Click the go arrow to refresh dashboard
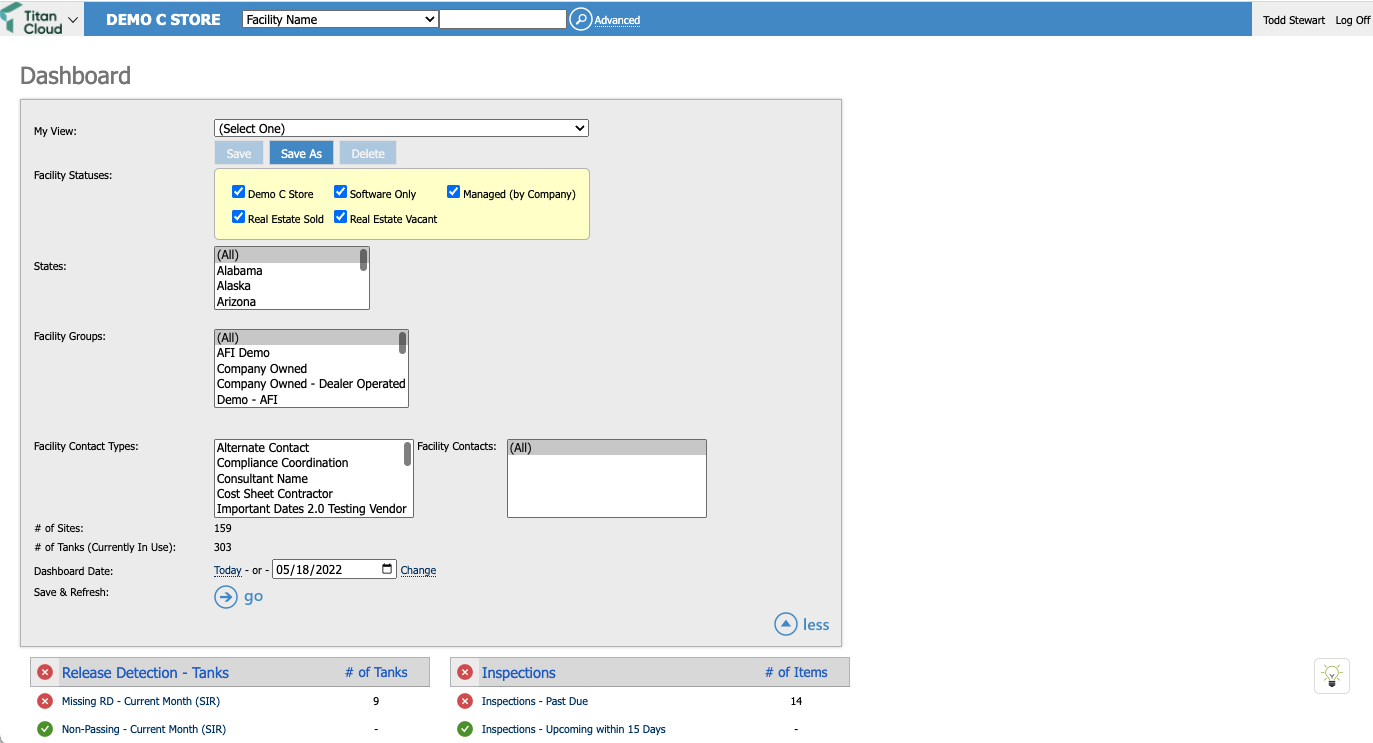Image resolution: width=1373 pixels, height=743 pixels. [x=226, y=596]
